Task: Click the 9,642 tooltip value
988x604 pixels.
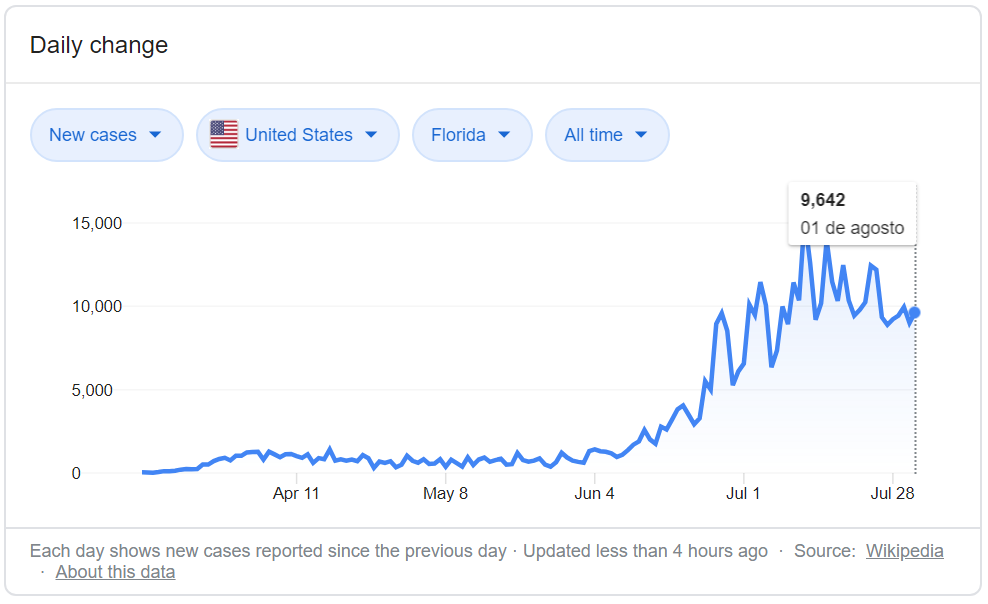Action: (823, 200)
